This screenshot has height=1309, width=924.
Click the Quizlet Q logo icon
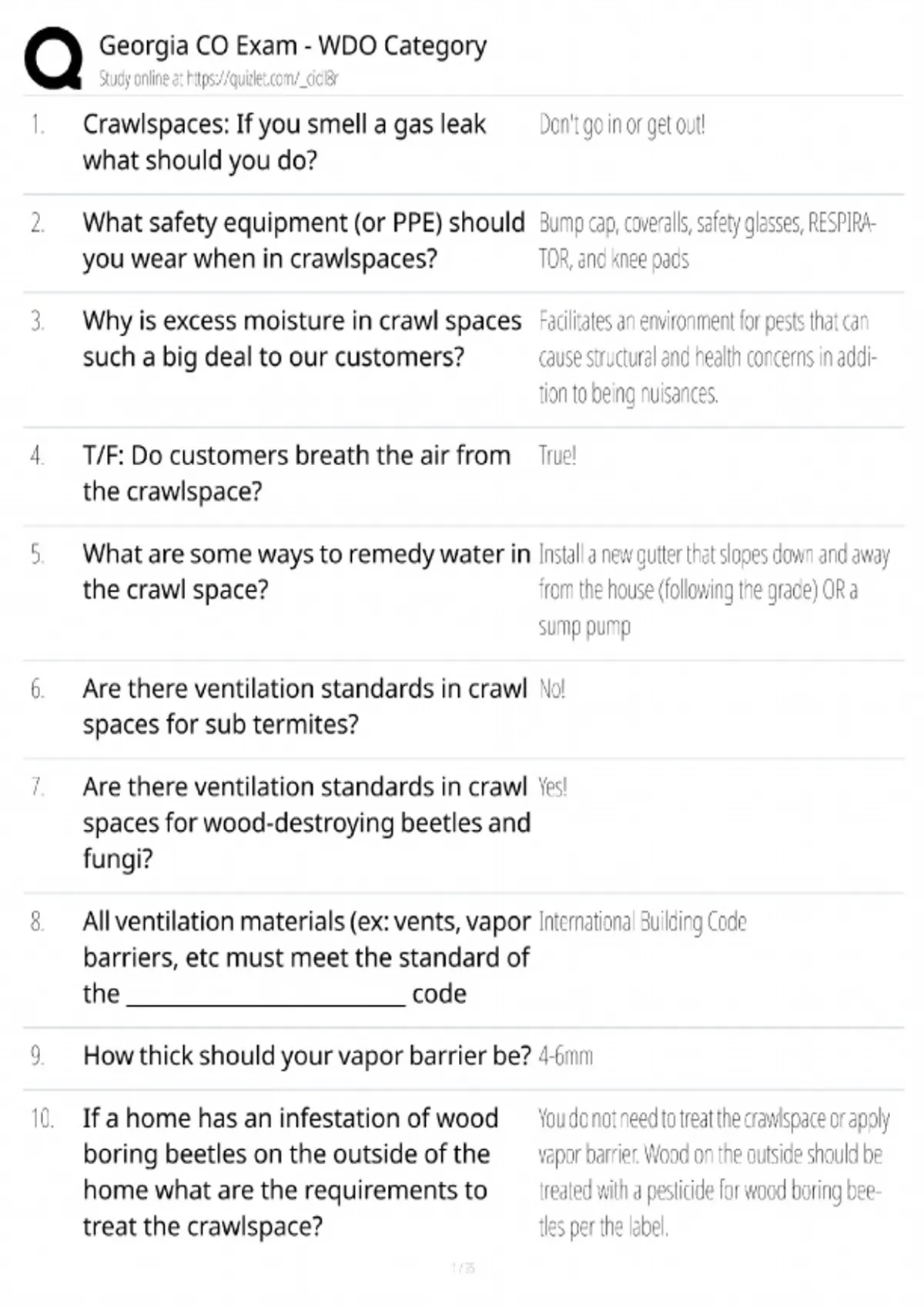(x=53, y=59)
